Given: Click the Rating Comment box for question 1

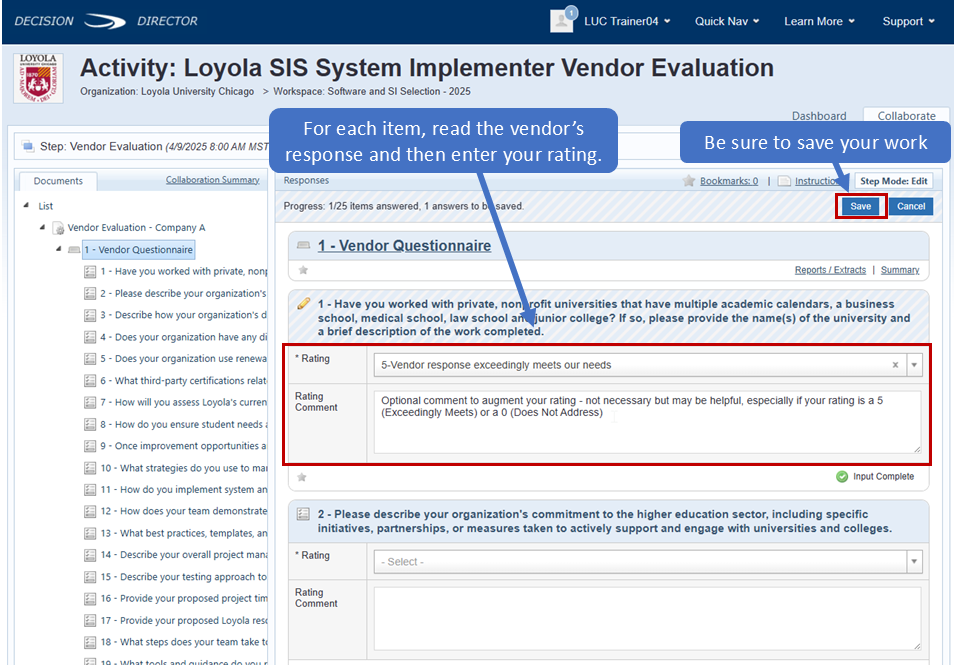Looking at the screenshot, I should [x=647, y=422].
